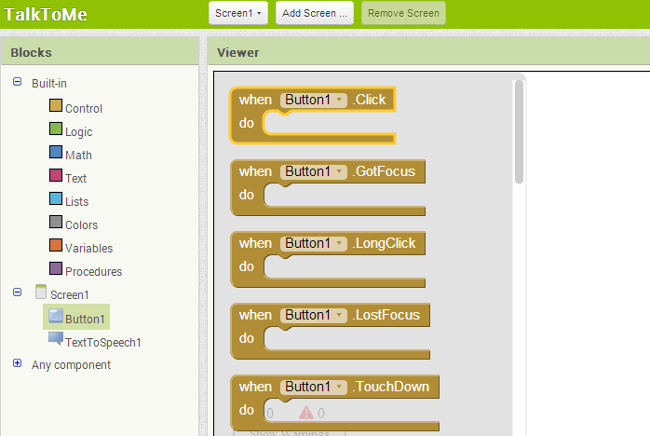Image resolution: width=650 pixels, height=436 pixels.
Task: Open the Screen1 dropdown button
Action: pyautogui.click(x=239, y=13)
